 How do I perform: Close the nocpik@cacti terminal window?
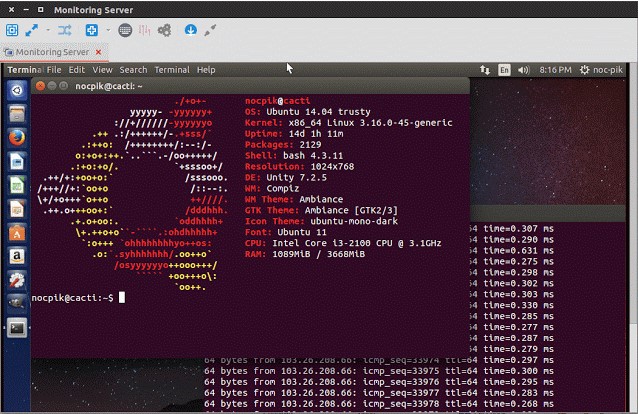point(40,86)
